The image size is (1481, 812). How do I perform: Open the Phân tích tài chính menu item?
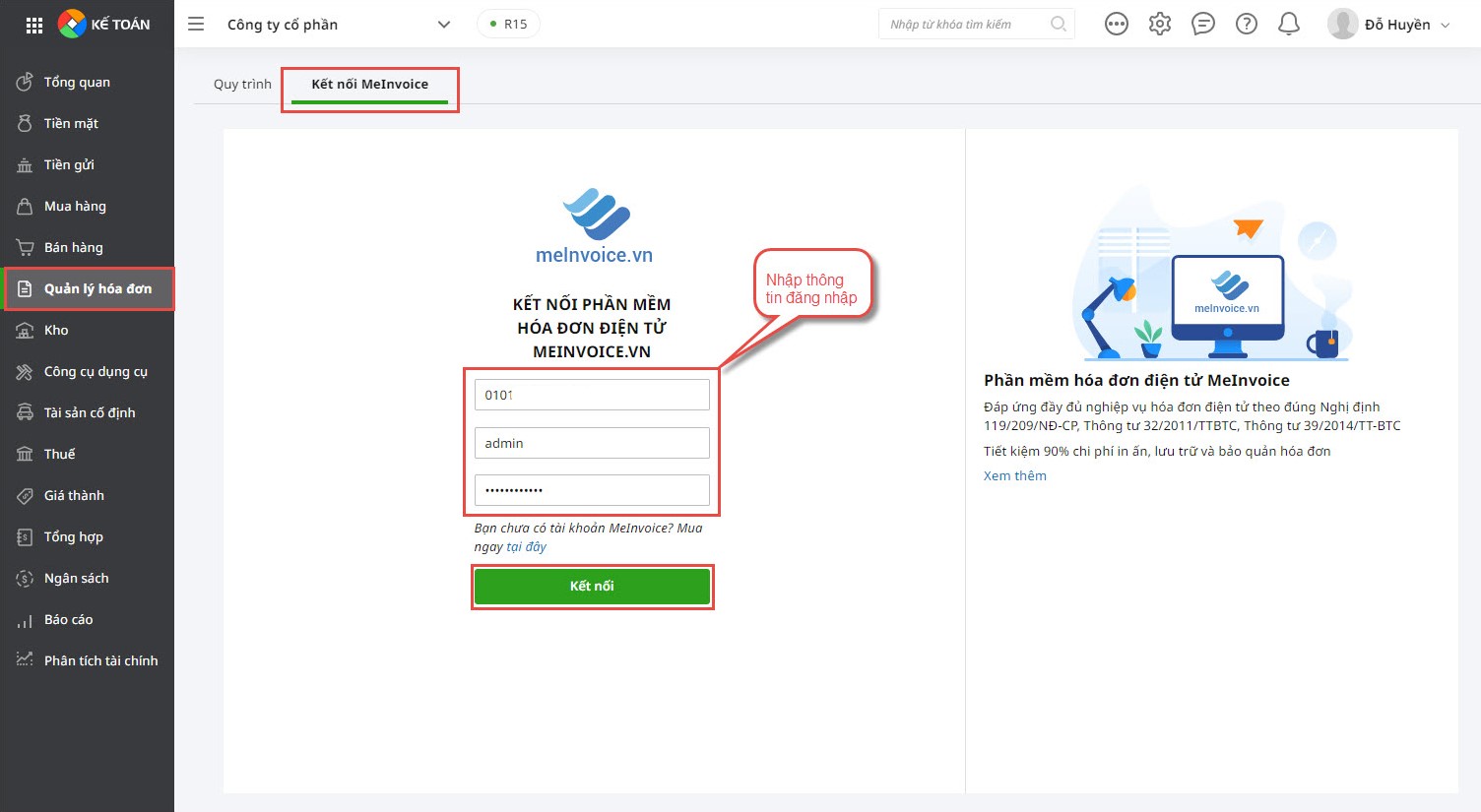pyautogui.click(x=87, y=661)
